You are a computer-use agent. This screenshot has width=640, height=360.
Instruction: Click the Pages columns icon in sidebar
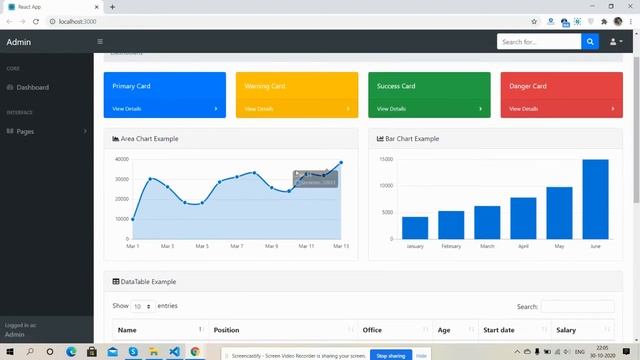(x=10, y=131)
